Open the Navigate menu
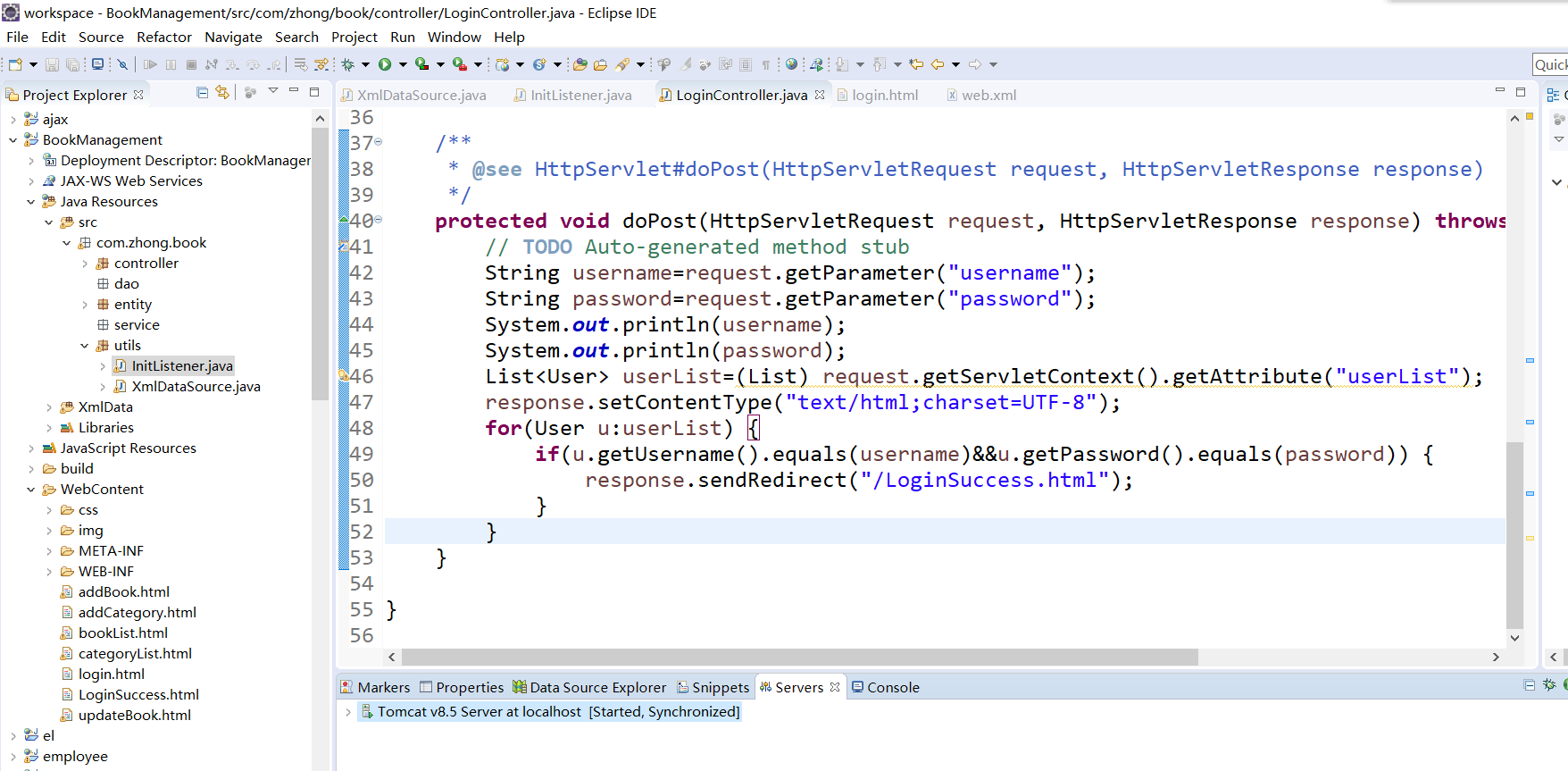This screenshot has width=1568, height=771. (x=233, y=38)
